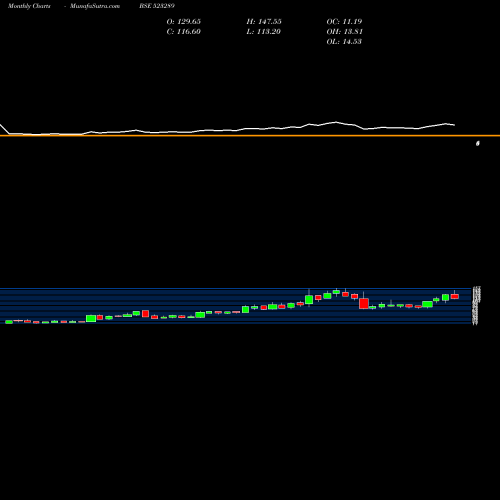The image size is (500, 500).
Task: Select the high value 'H: 147.55'
Action: pos(264,22)
